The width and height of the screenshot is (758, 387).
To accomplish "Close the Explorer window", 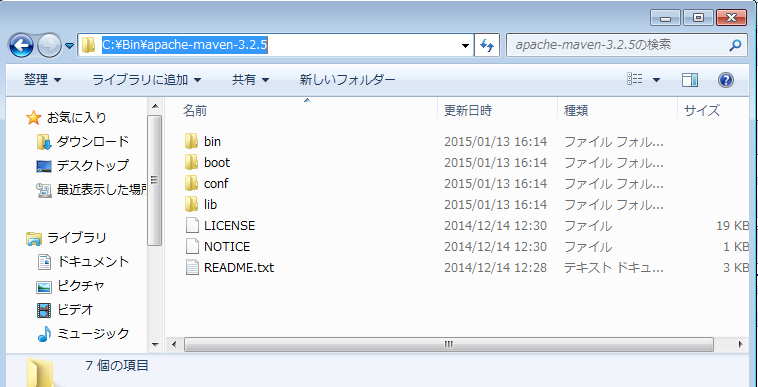I will (x=731, y=18).
